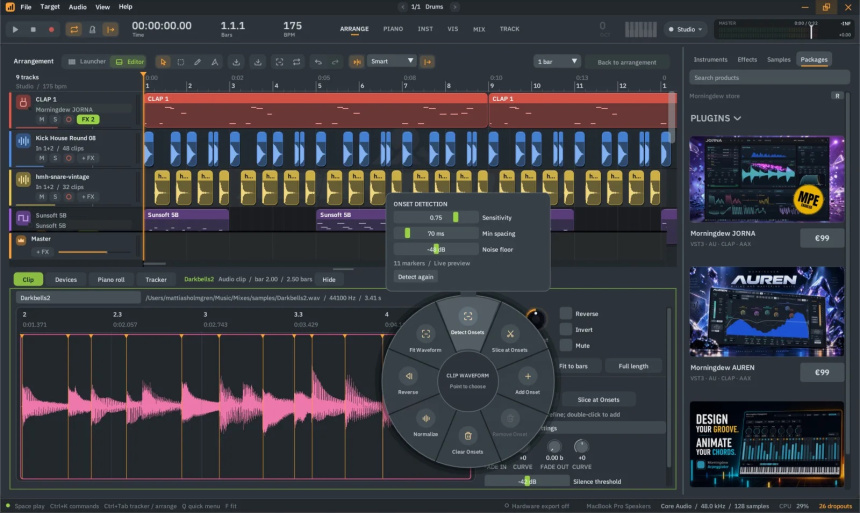Image resolution: width=860 pixels, height=513 pixels.
Task: Toggle the loop playback button in transport
Action: tap(74, 30)
